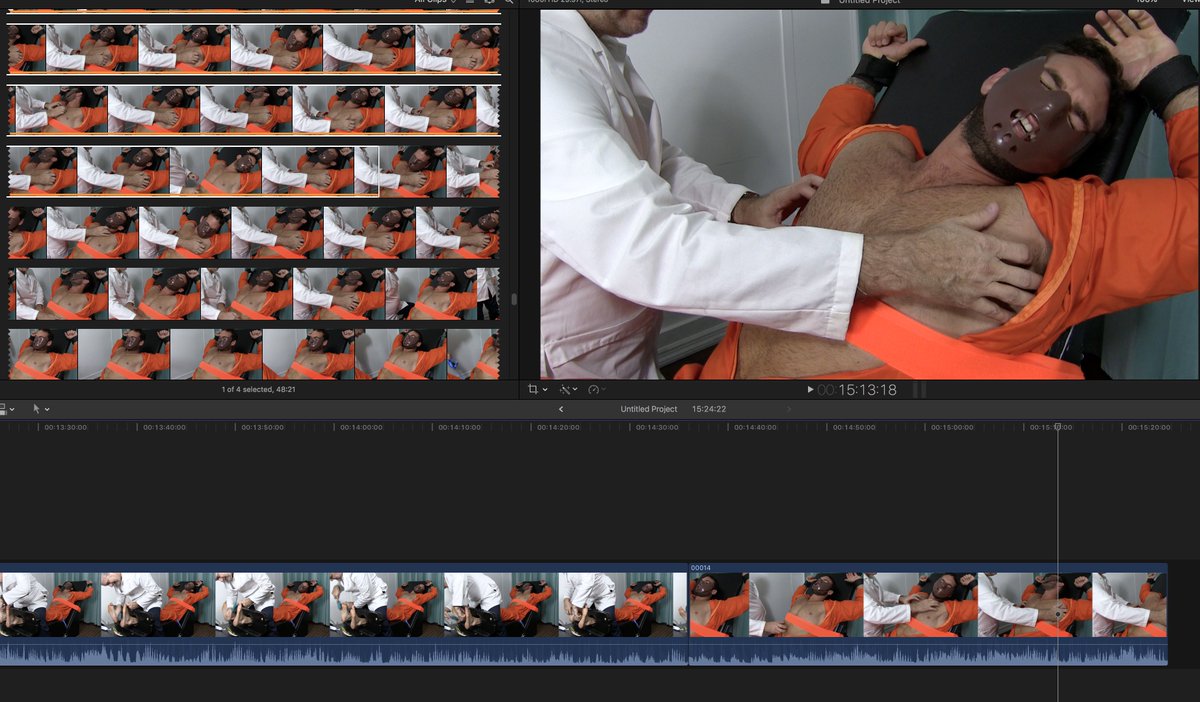Select the 00014 clip label in timeline

point(701,568)
